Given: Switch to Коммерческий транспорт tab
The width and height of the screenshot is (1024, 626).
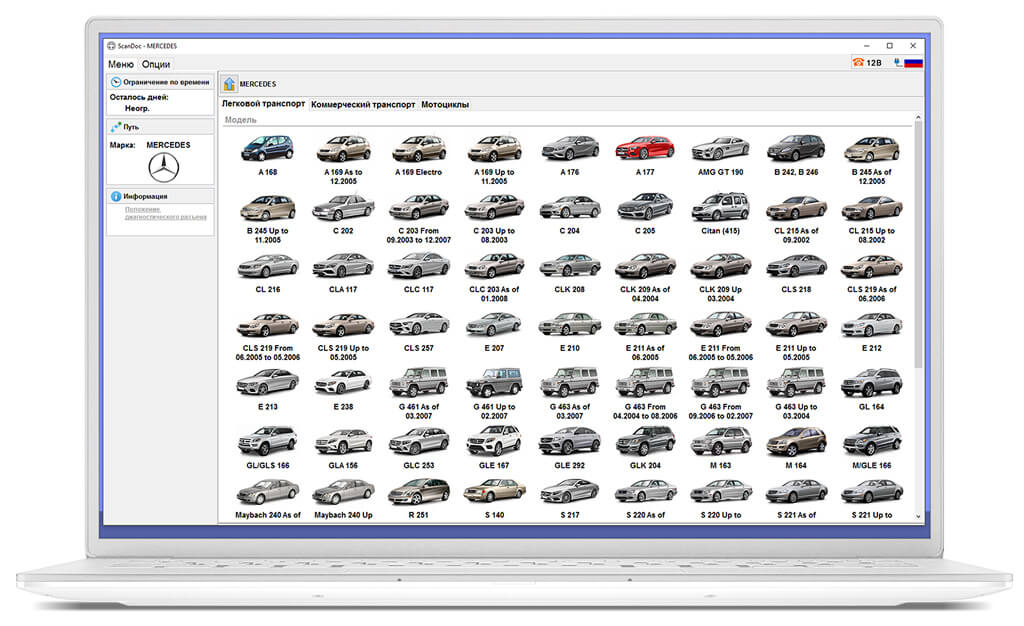Looking at the screenshot, I should coord(363,104).
